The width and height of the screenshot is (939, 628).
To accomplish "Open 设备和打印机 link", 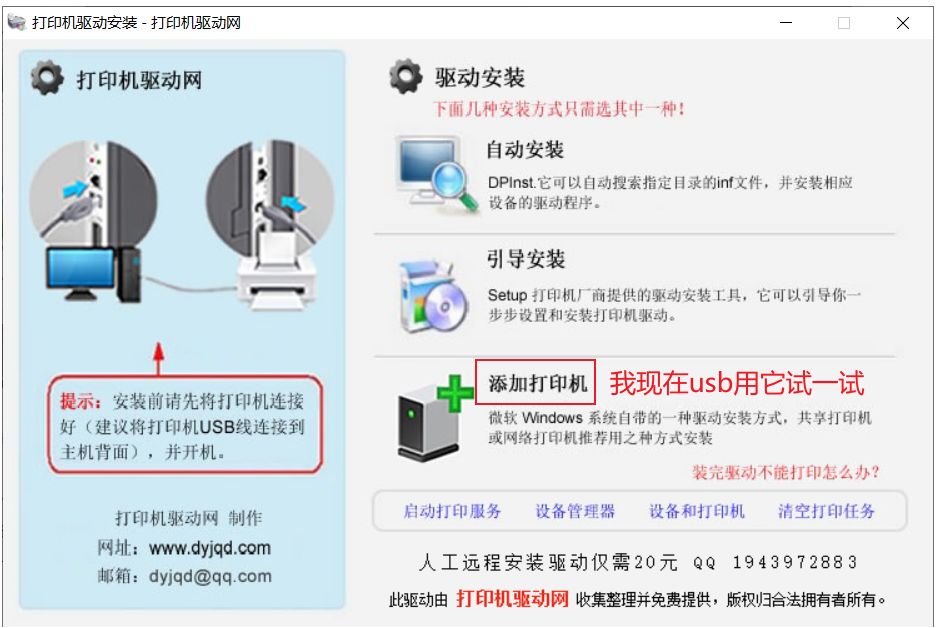I will pos(696,511).
